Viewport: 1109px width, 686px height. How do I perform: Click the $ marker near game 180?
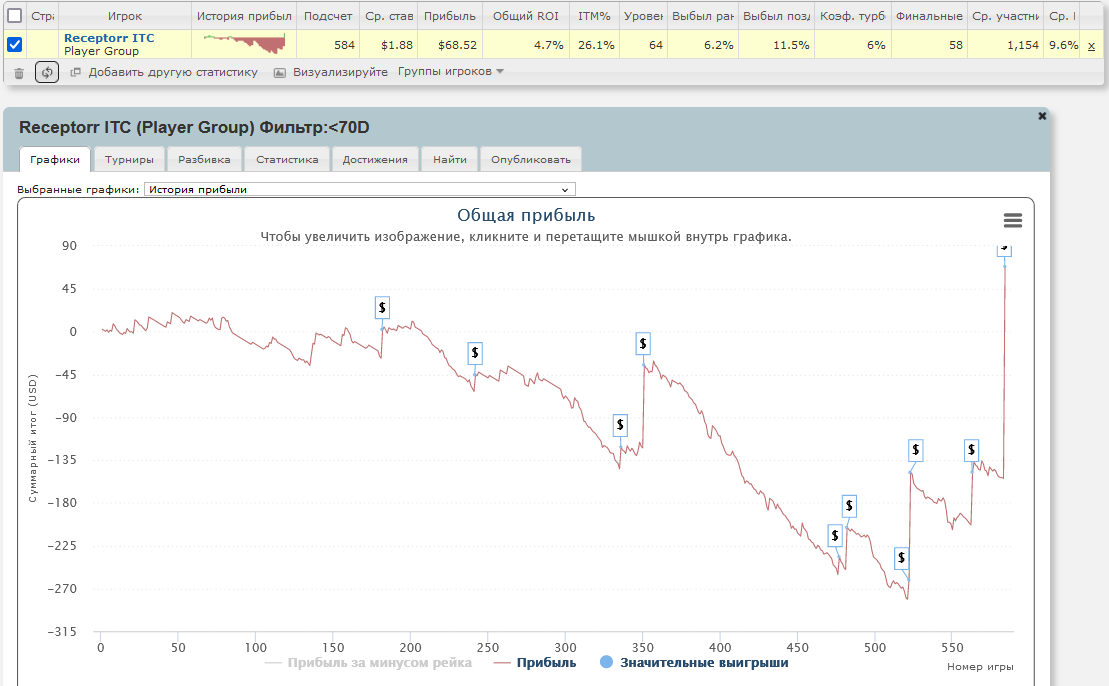click(382, 308)
